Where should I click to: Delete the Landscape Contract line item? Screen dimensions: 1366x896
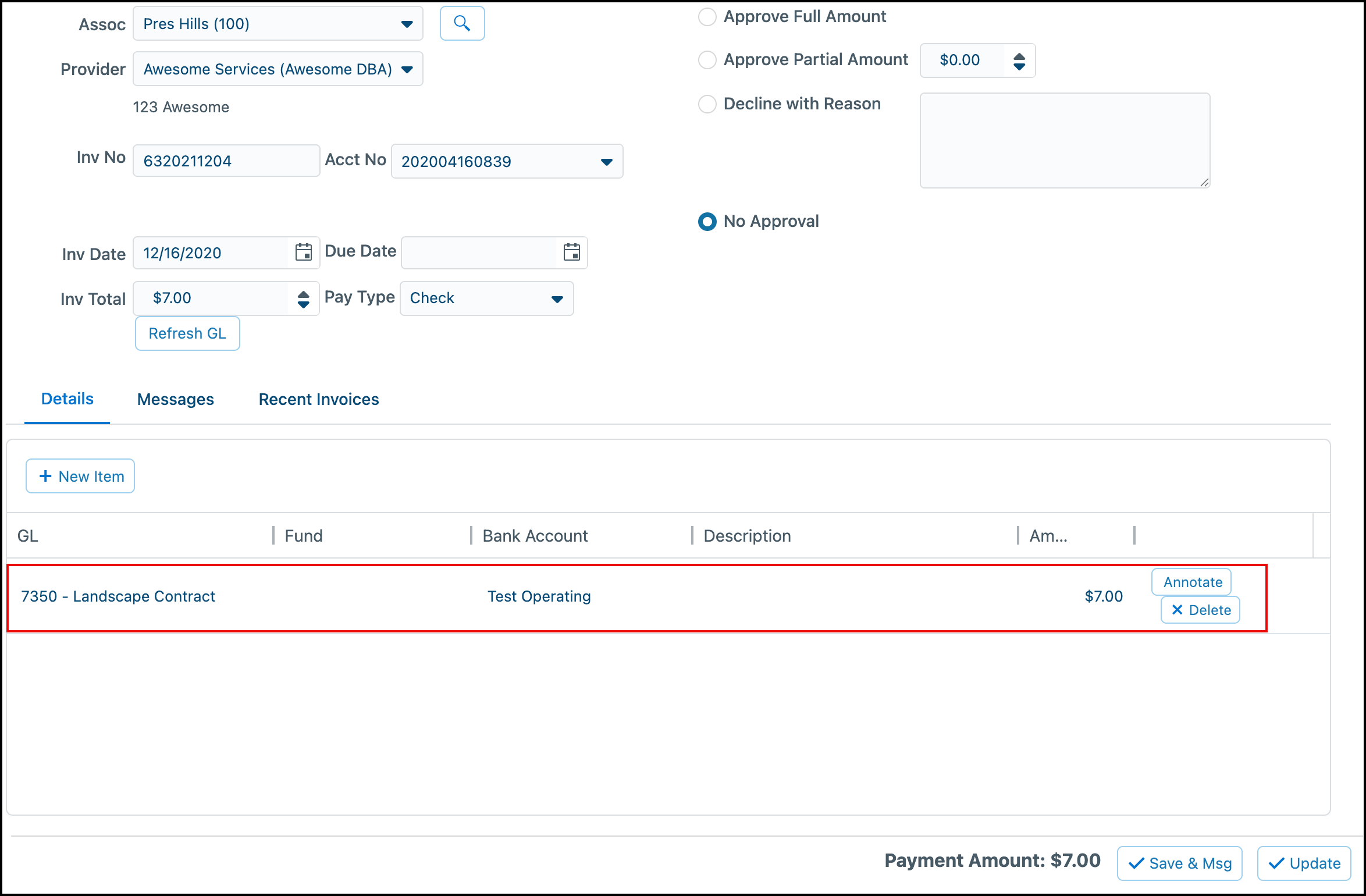pyautogui.click(x=1201, y=610)
